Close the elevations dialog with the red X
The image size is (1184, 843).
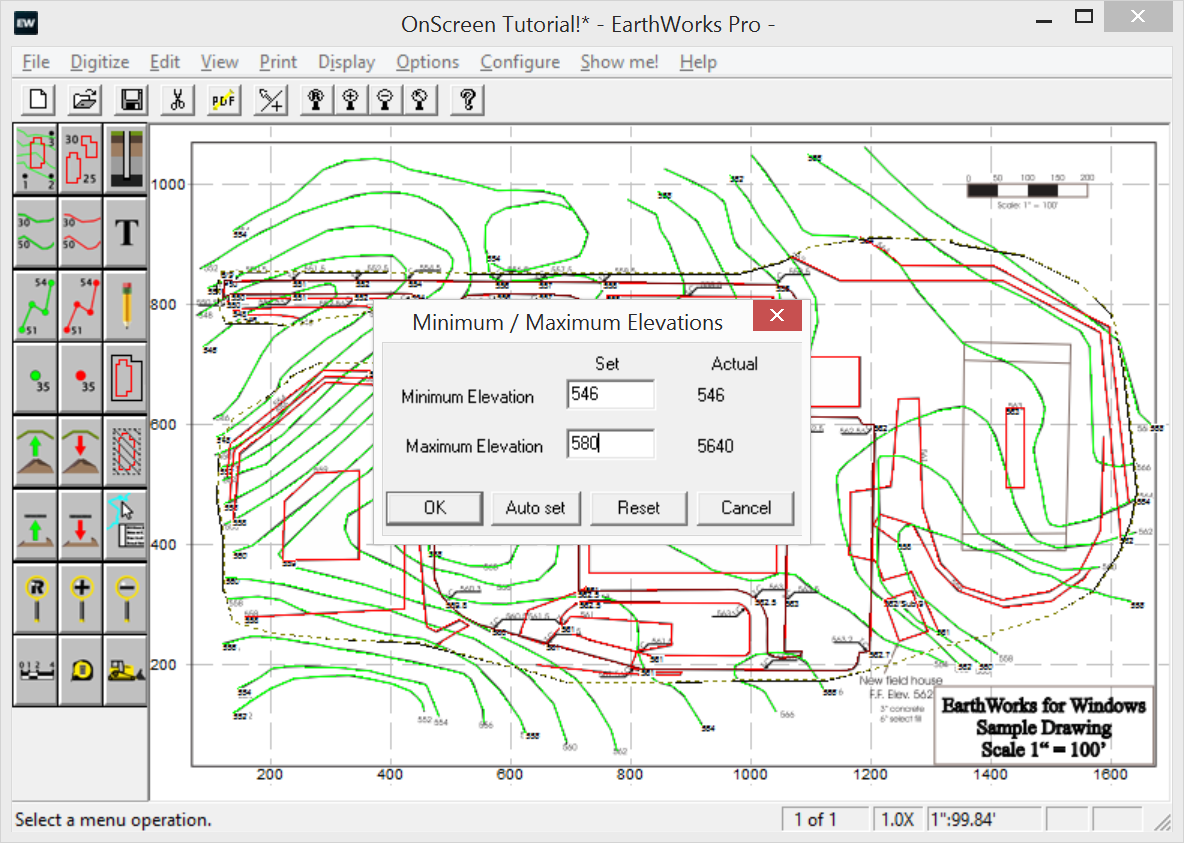[x=777, y=315]
